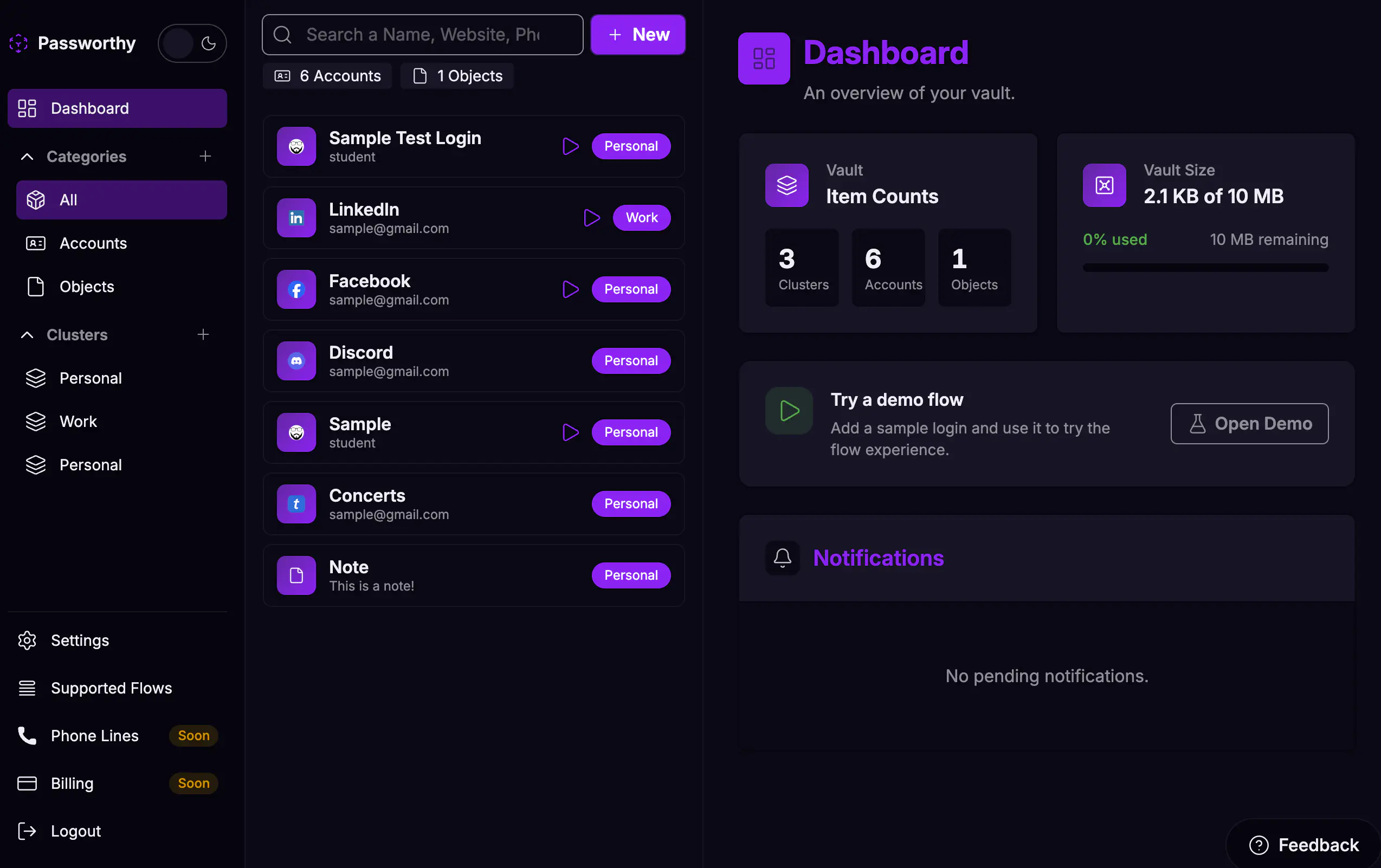1381x868 pixels.
Task: Open the Dashboard sidebar item
Action: point(117,108)
